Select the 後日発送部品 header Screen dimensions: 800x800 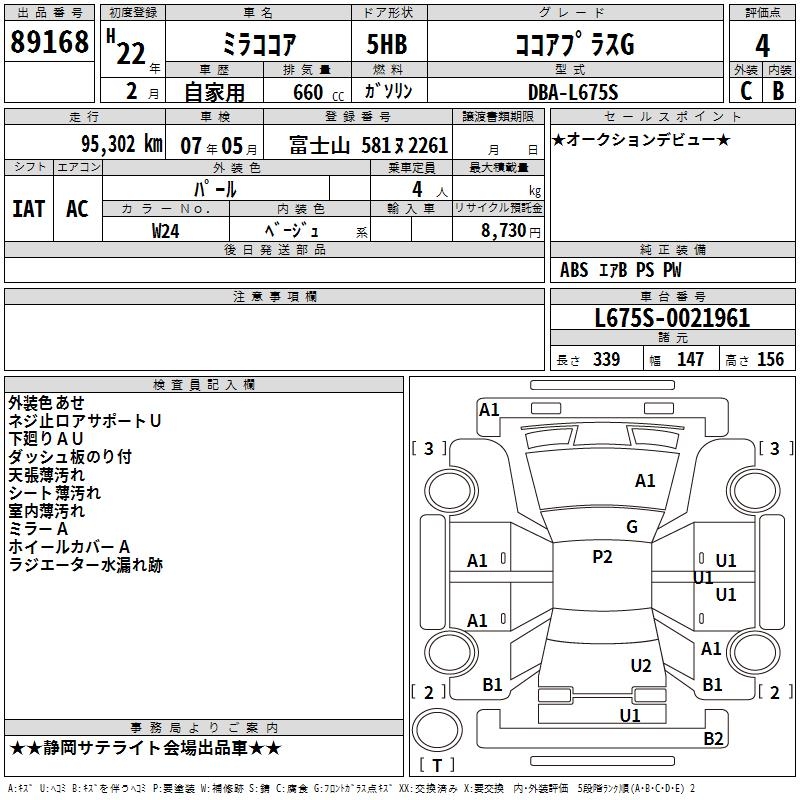274,249
